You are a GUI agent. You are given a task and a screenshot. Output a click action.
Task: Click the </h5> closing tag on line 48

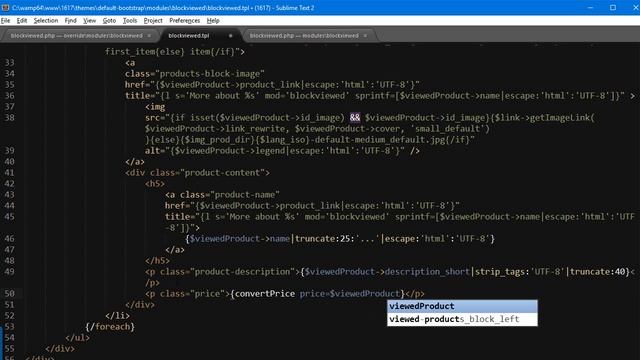pos(157,260)
